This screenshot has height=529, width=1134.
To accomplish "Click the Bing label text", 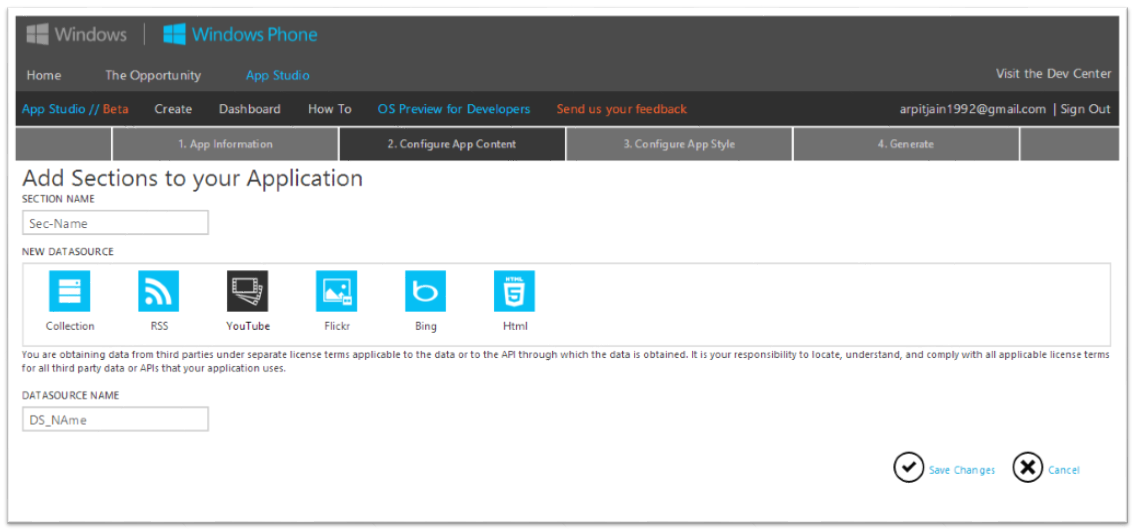I will pos(426,326).
